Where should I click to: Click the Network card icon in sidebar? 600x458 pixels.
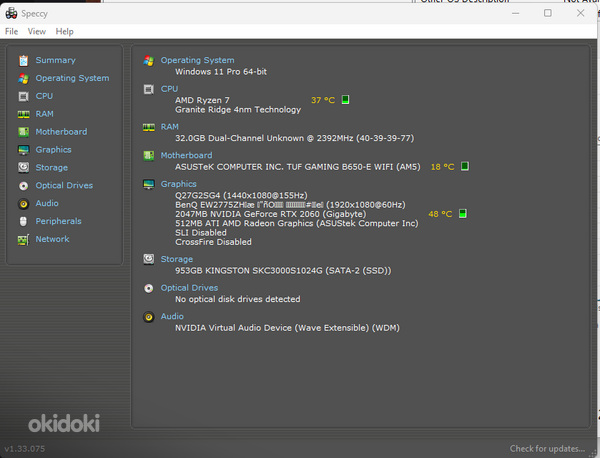(x=23, y=240)
